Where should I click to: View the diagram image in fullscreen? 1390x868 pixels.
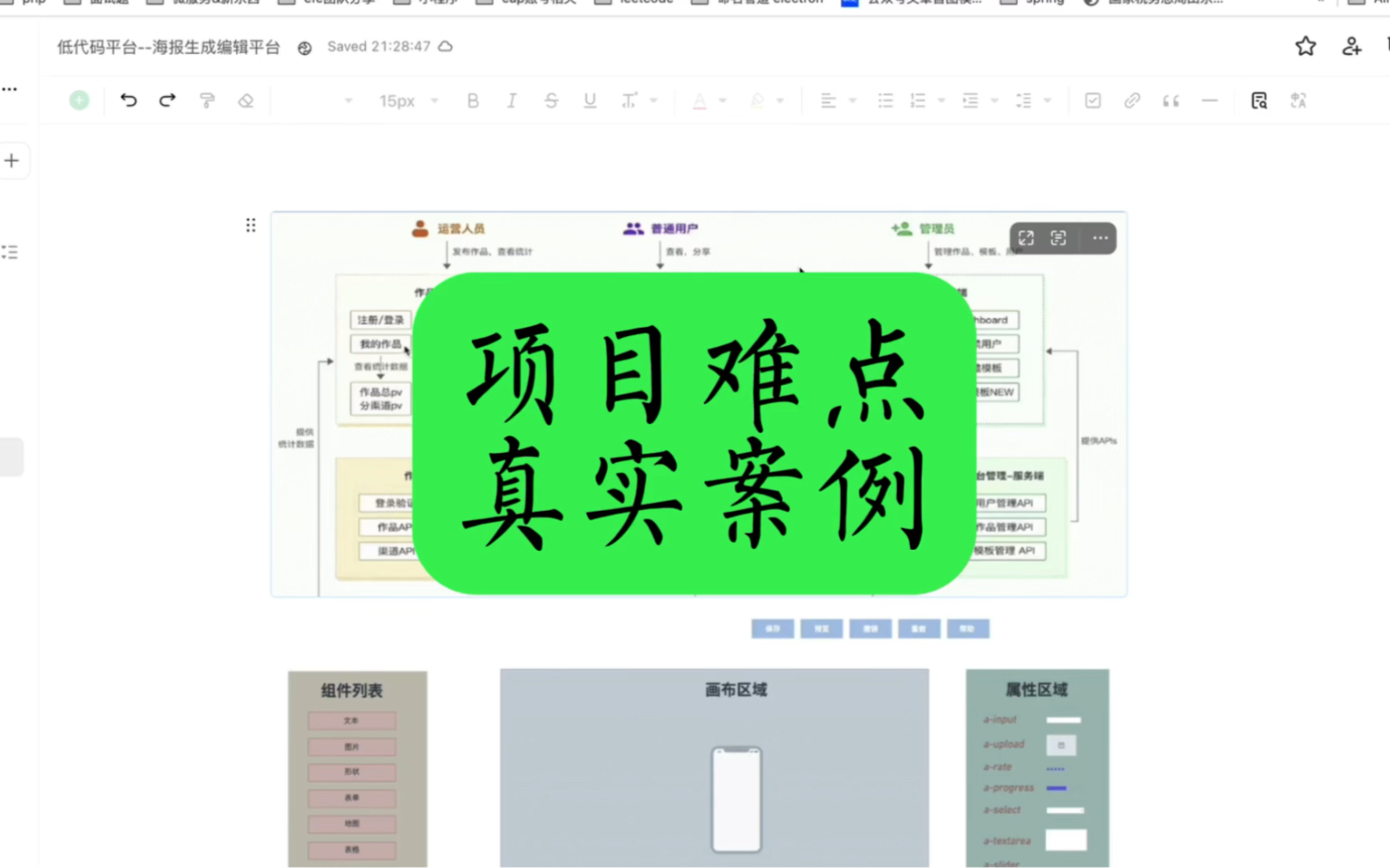click(1026, 238)
